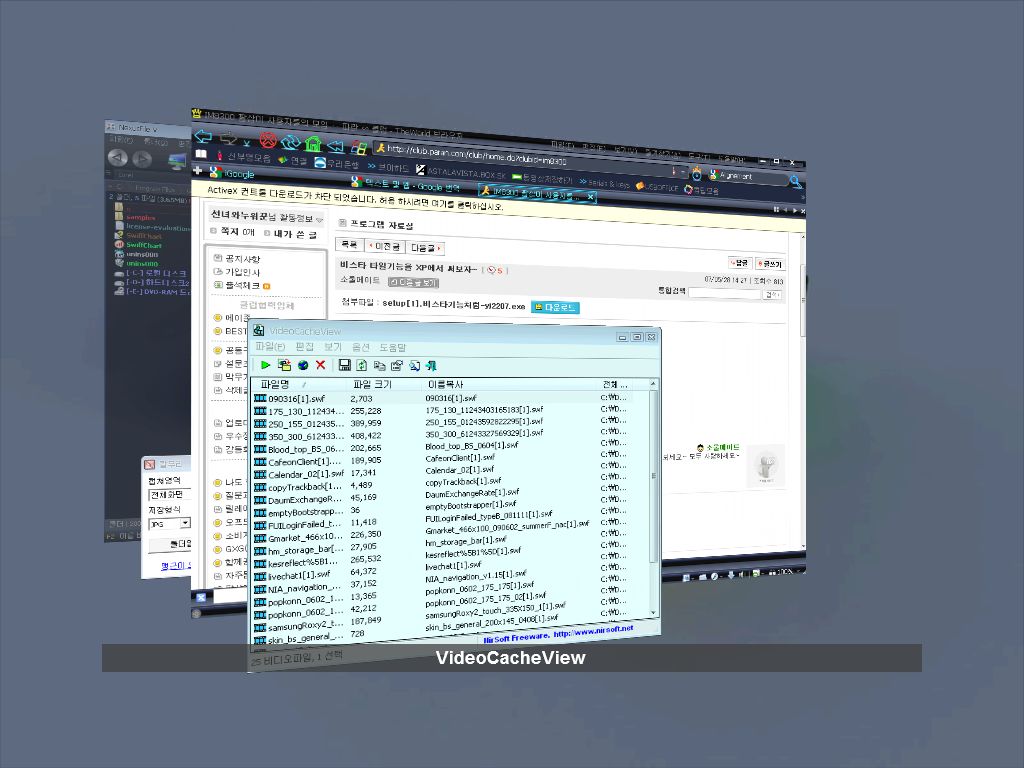Click the 이전글 button on the web page
Image resolution: width=1024 pixels, height=768 pixels.
(x=384, y=246)
